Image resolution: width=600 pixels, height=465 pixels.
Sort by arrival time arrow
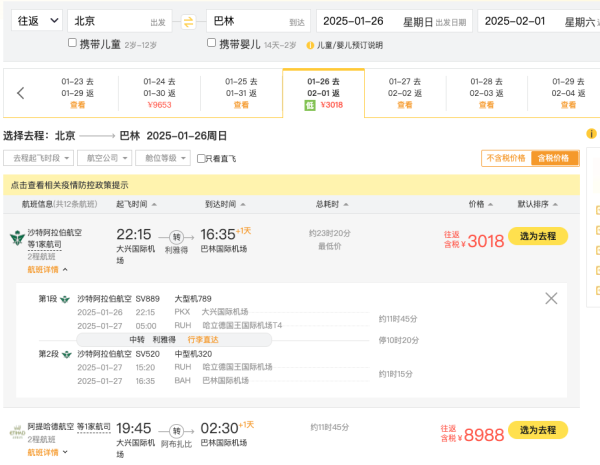click(x=243, y=205)
